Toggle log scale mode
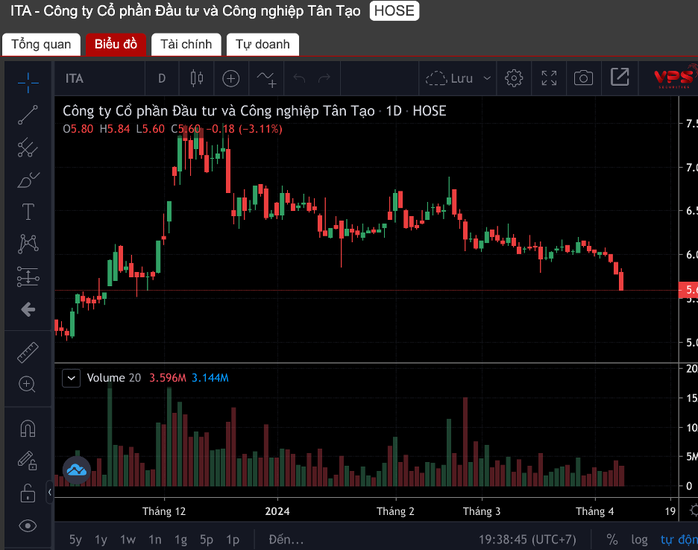The width and height of the screenshot is (698, 550). 639,540
